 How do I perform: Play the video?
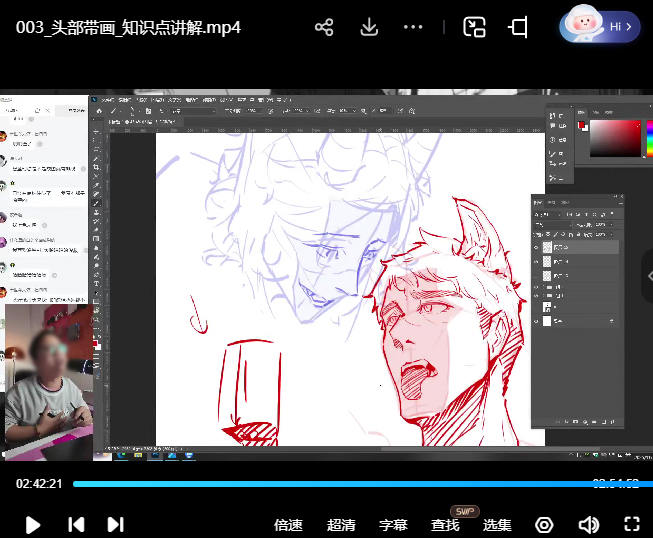[32, 524]
